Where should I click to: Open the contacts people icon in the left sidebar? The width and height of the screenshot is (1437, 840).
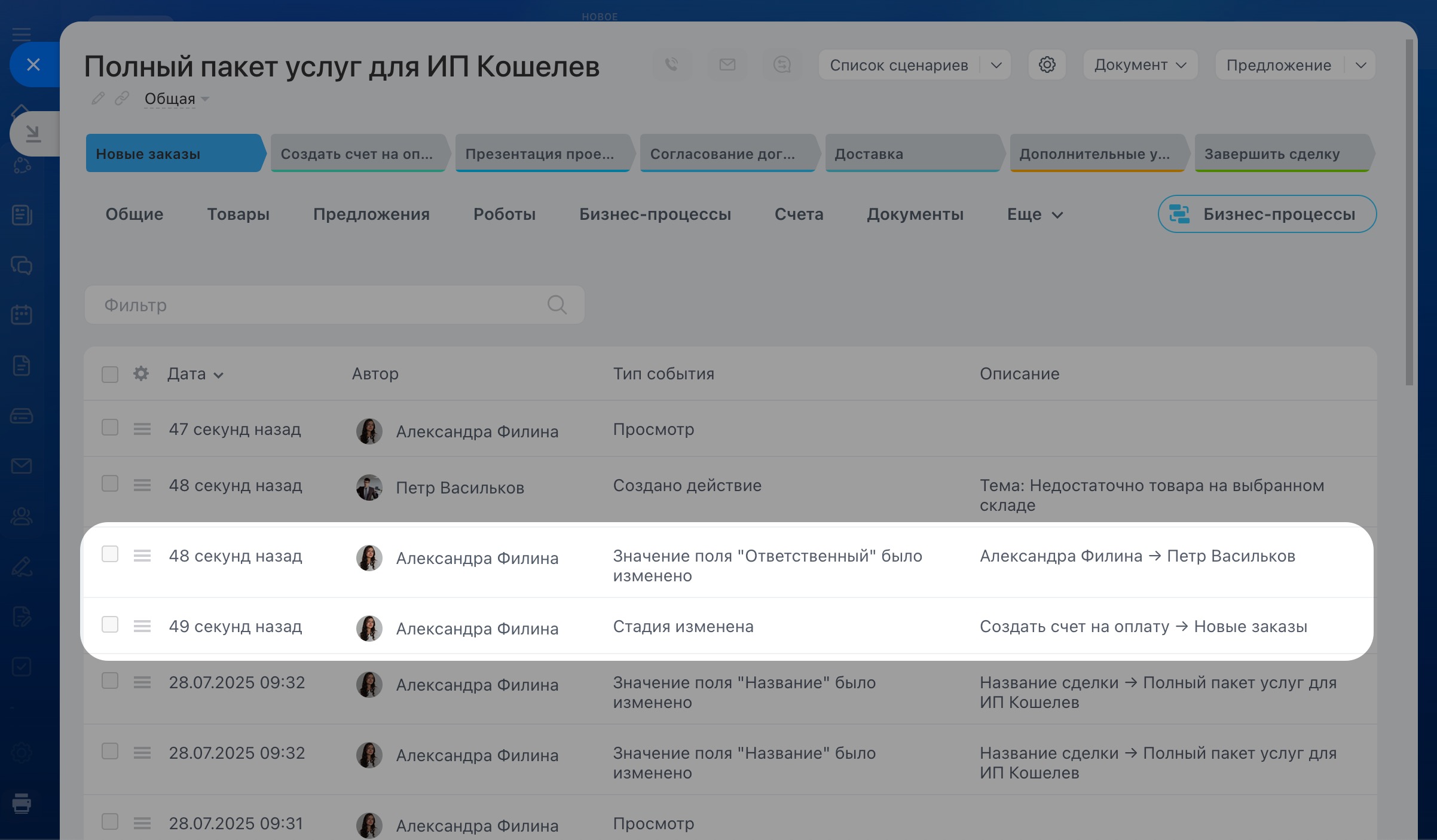(x=22, y=516)
